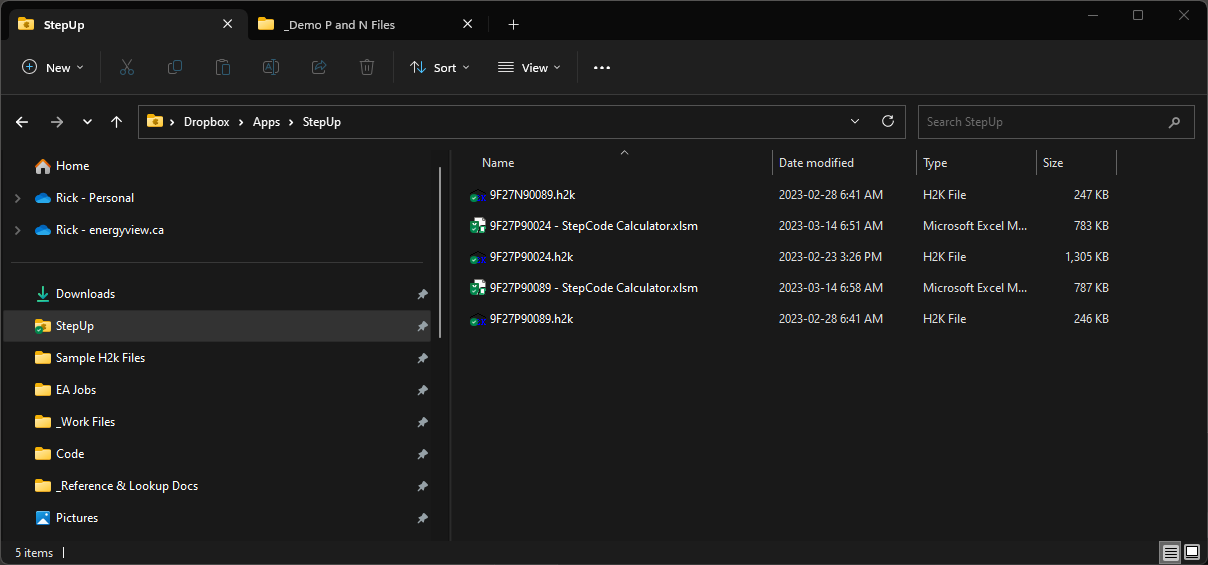Unpin Sample H2k Files via pin icon
1208x565 pixels.
pyautogui.click(x=422, y=358)
